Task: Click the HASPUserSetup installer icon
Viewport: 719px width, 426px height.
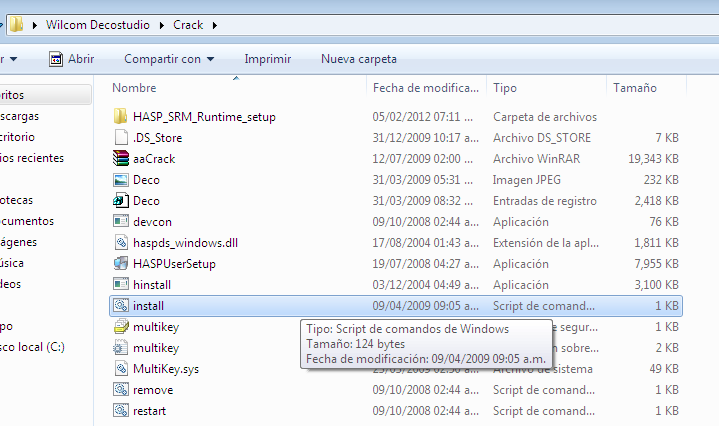Action: pos(121,263)
